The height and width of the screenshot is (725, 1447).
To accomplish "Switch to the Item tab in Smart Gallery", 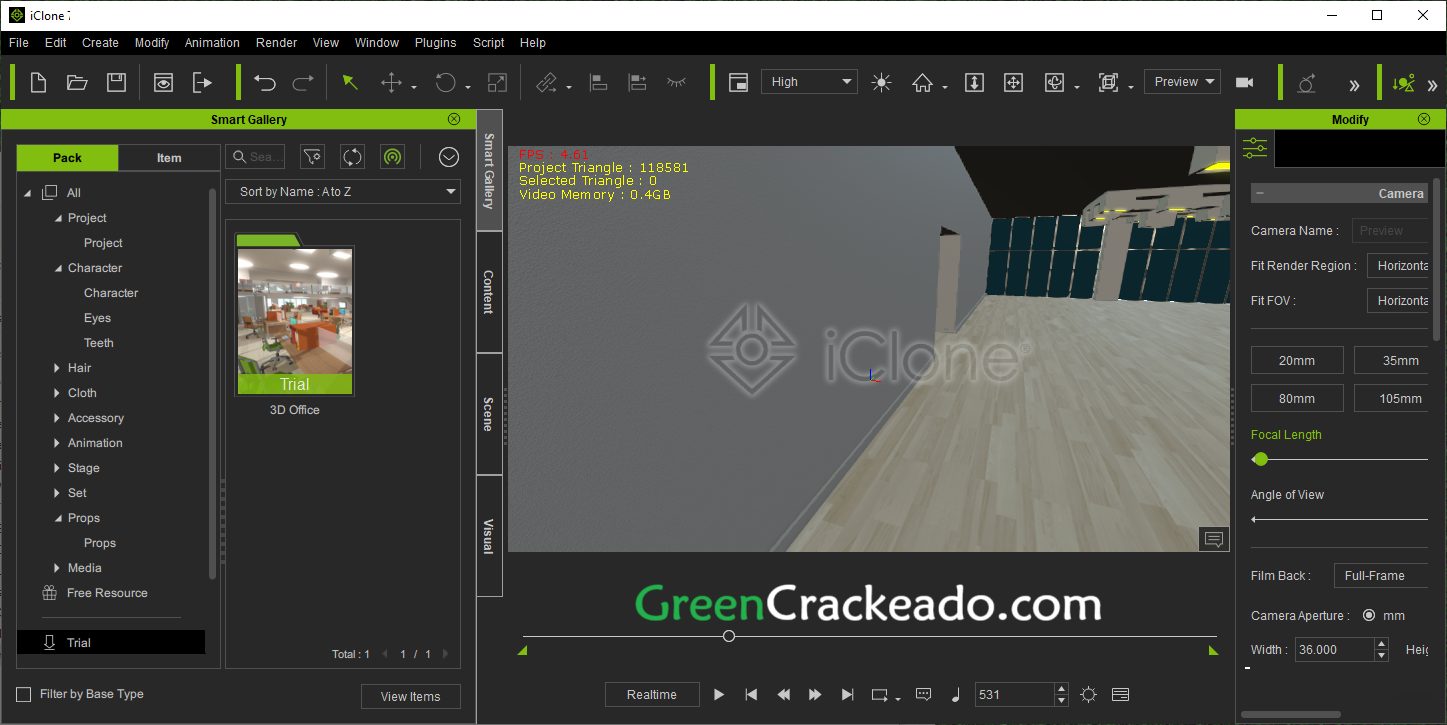I will click(168, 157).
